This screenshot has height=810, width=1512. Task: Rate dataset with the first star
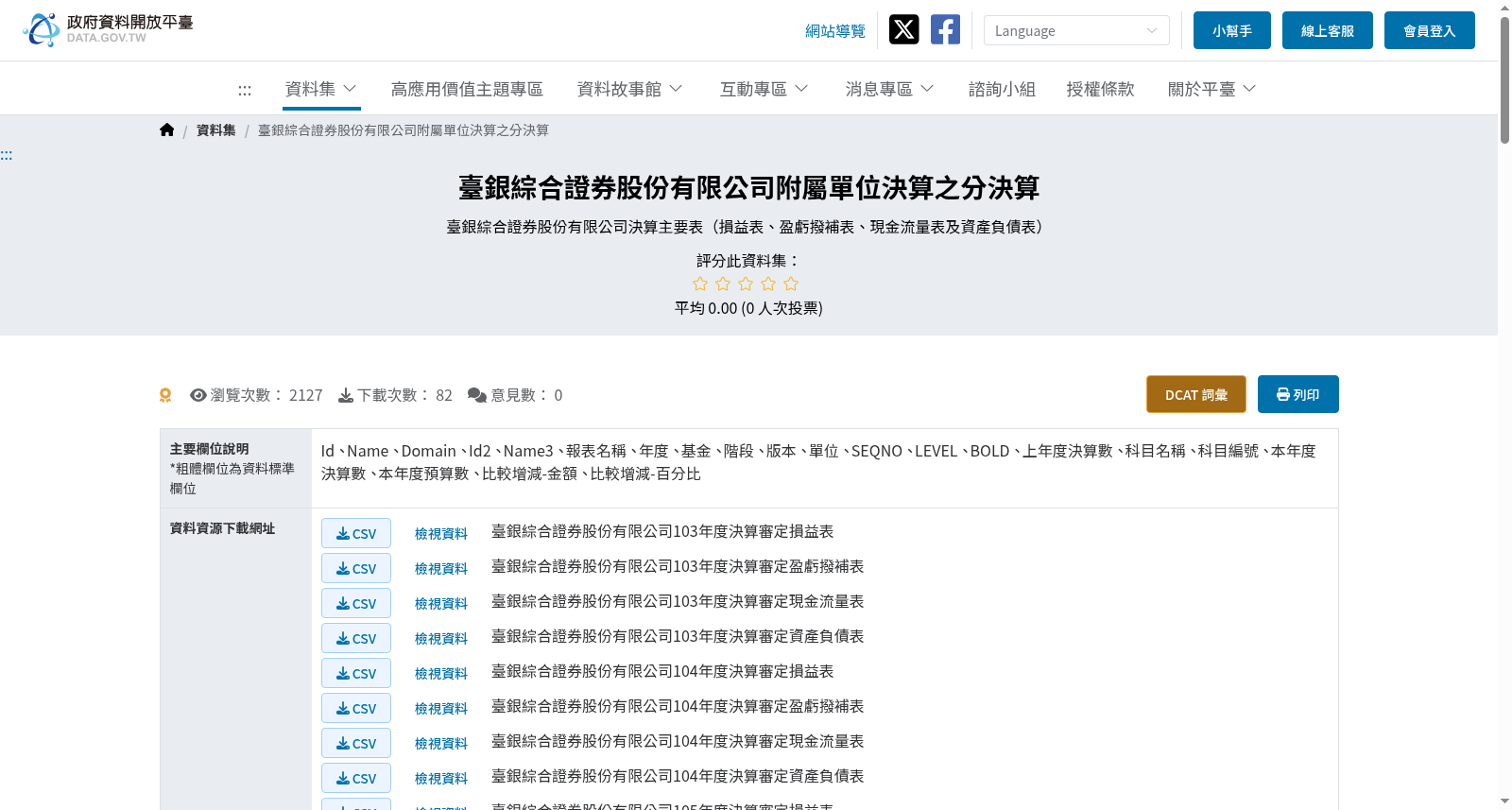coord(700,284)
